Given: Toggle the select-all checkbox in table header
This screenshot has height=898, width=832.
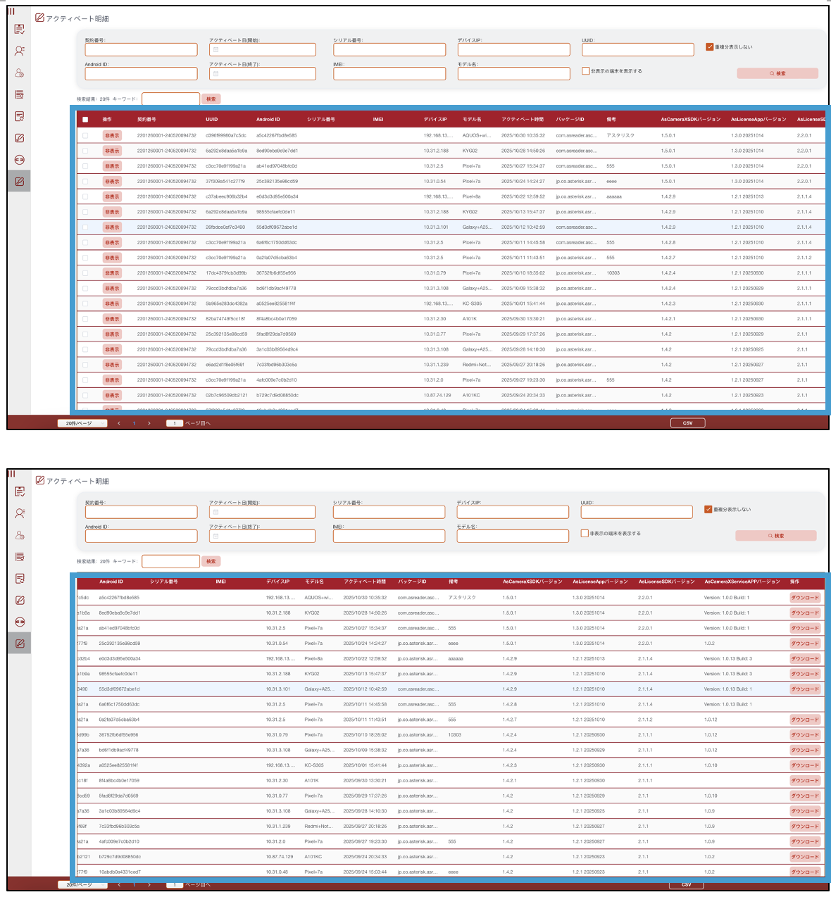Looking at the screenshot, I should click(x=85, y=119).
